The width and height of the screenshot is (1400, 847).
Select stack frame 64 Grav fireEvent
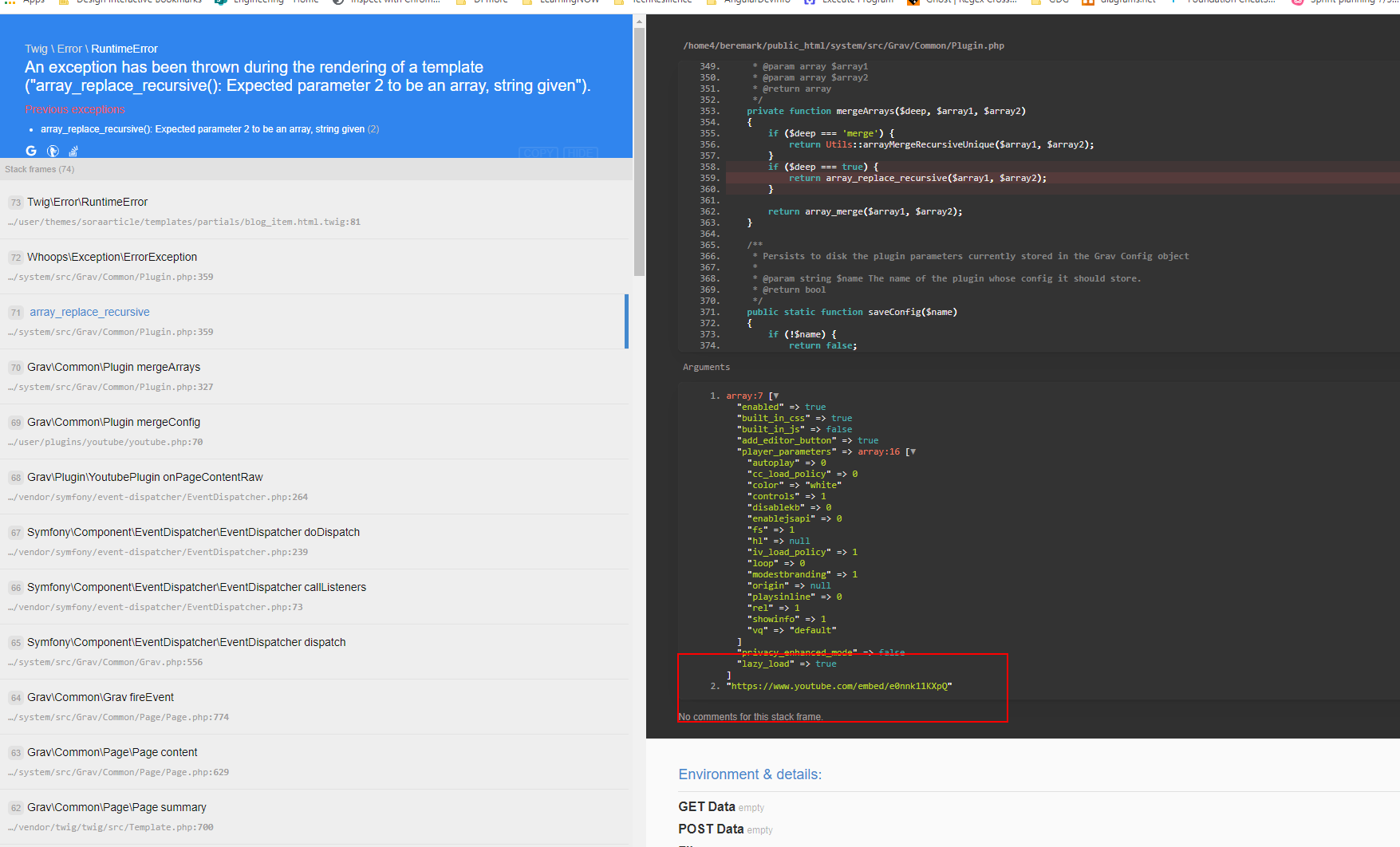(x=314, y=707)
